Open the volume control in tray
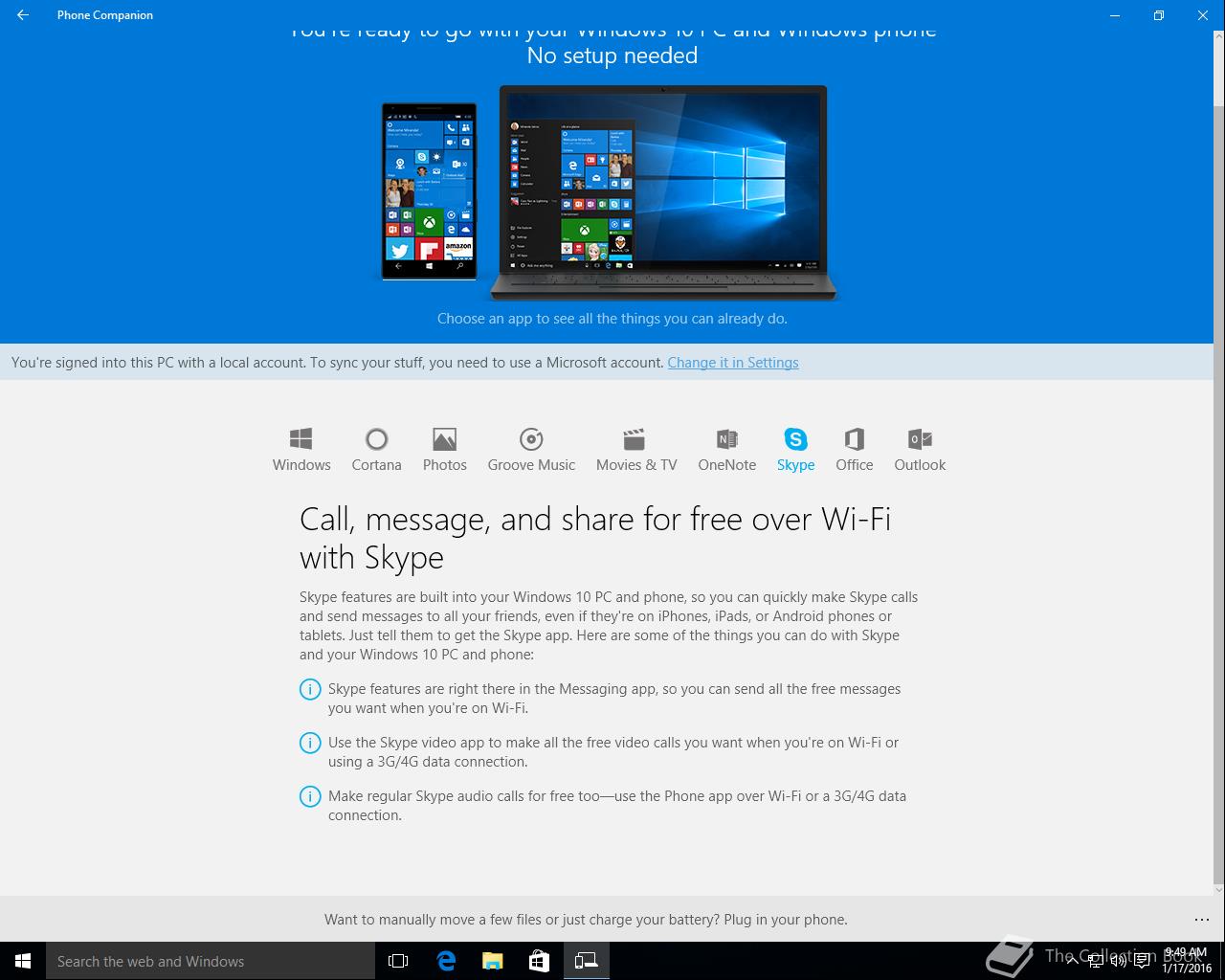1225x980 pixels. pyautogui.click(x=1118, y=961)
